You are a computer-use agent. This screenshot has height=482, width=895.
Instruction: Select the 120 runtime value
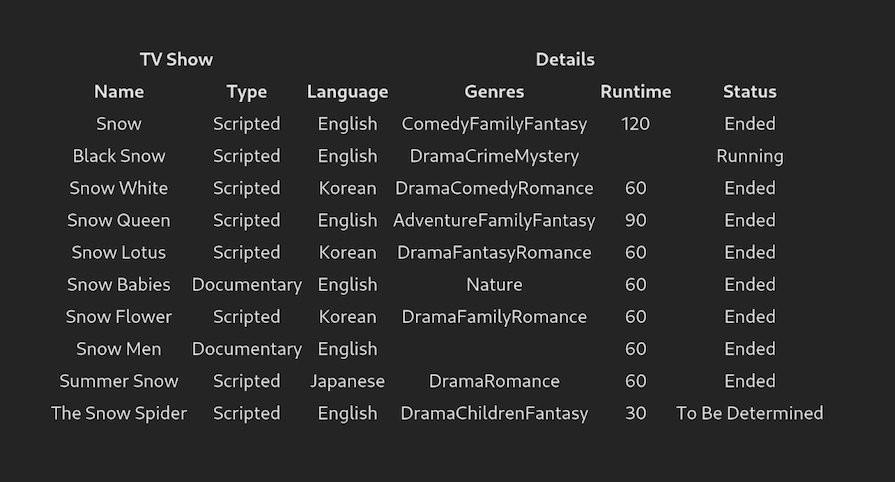[635, 124]
